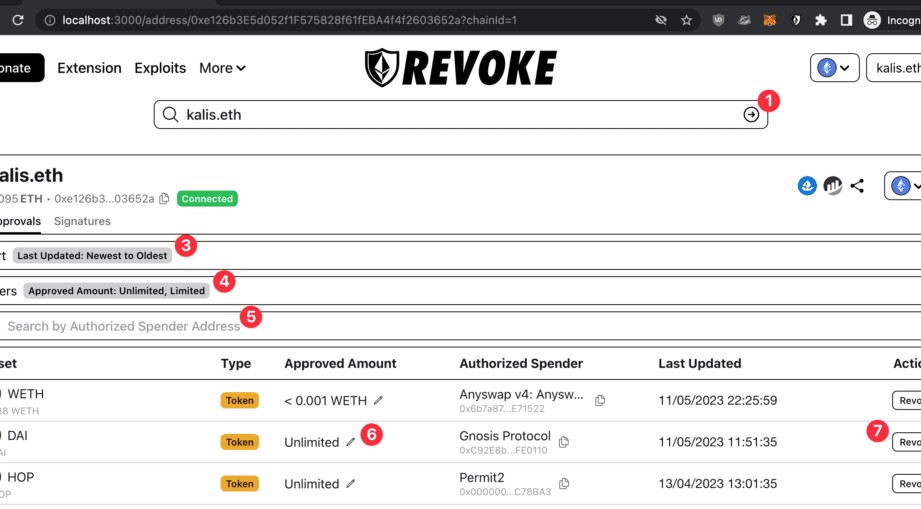Click the Authorized Spender column header

coord(521,363)
